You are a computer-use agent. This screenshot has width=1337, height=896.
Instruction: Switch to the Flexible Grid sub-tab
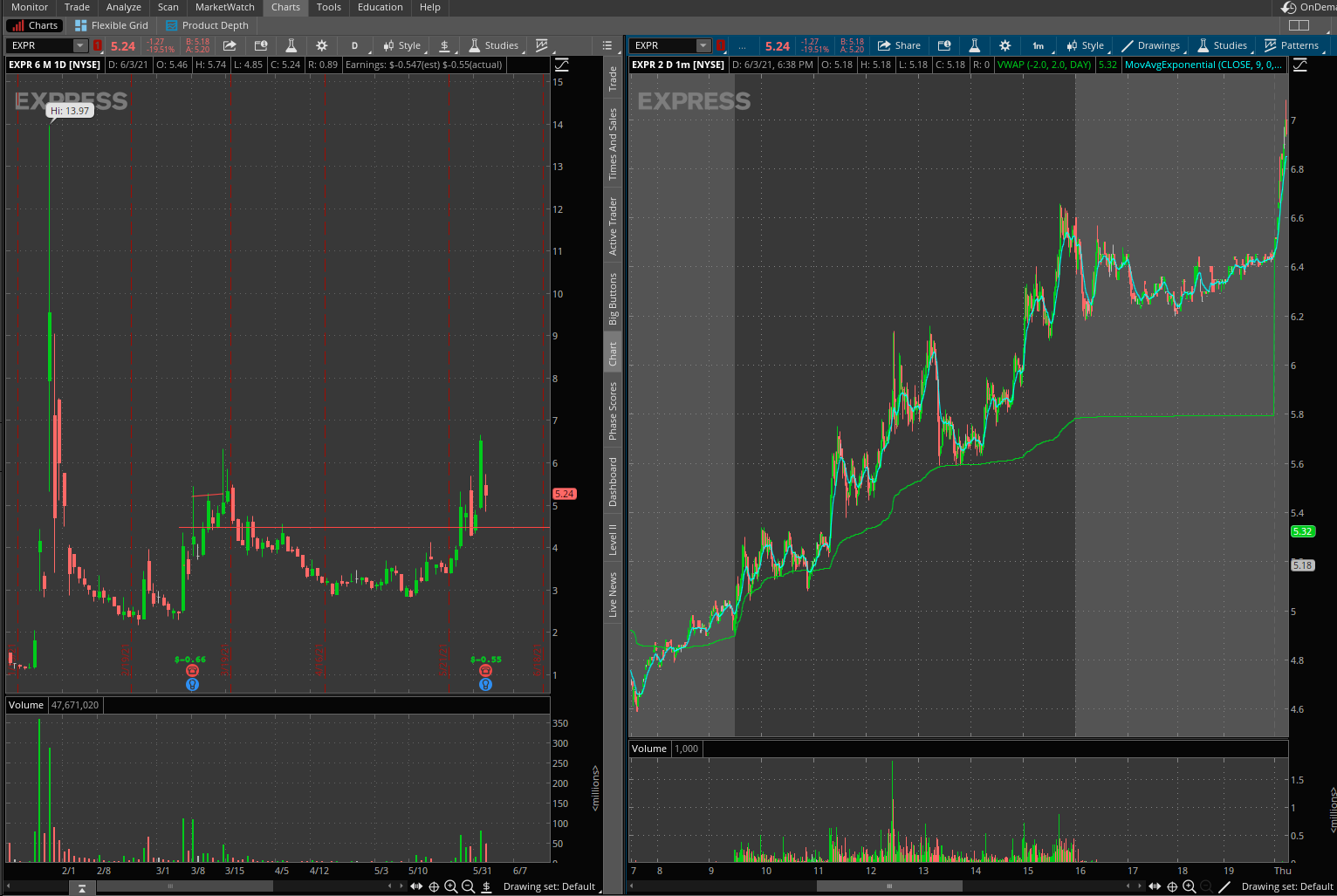coord(112,25)
